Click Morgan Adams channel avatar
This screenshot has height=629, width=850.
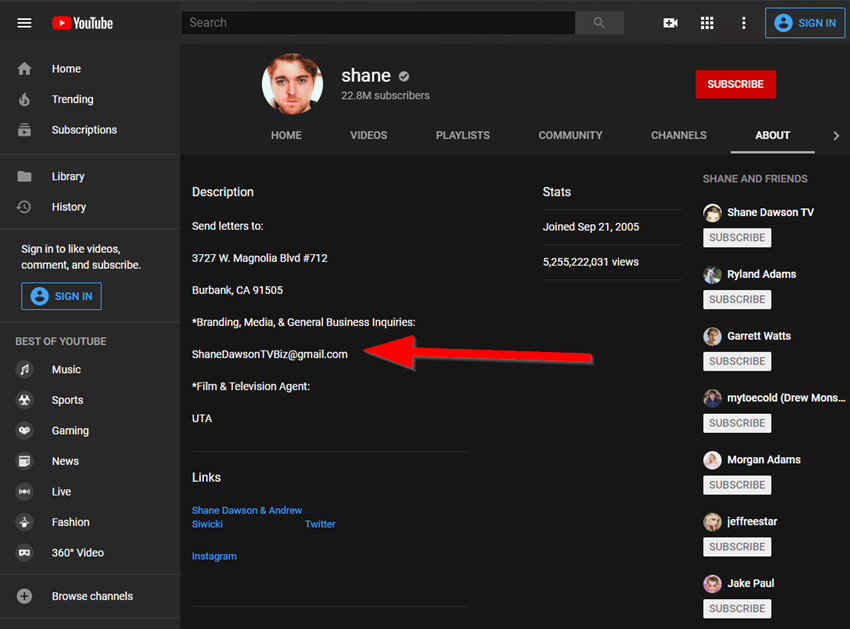(712, 460)
